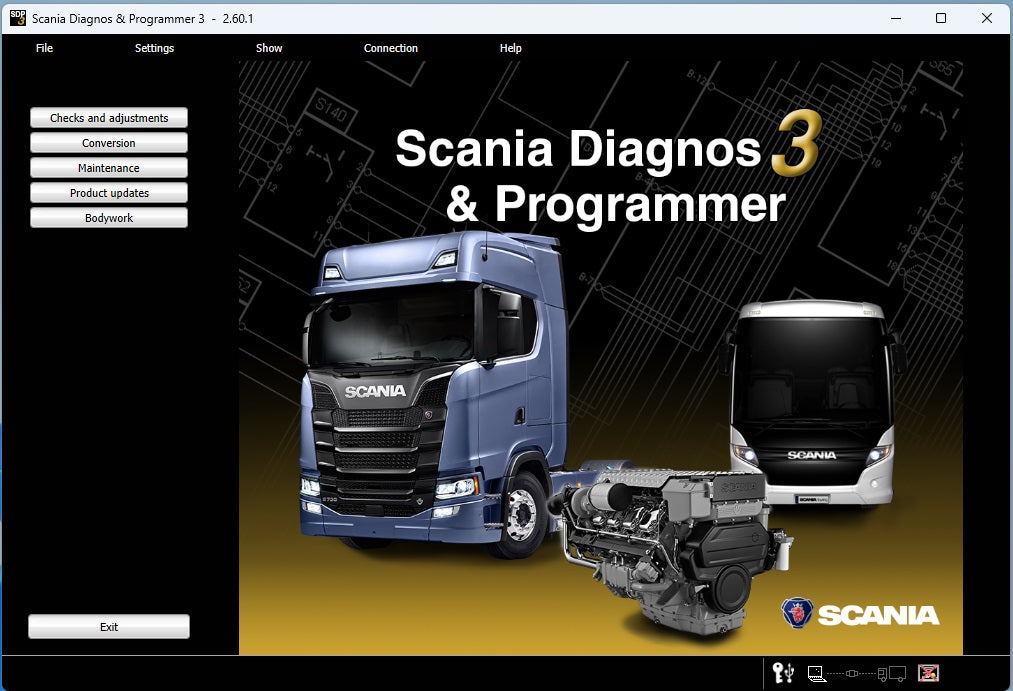Viewport: 1013px width, 691px height.
Task: Click the VCI interface connector status icon
Action: [x=851, y=674]
